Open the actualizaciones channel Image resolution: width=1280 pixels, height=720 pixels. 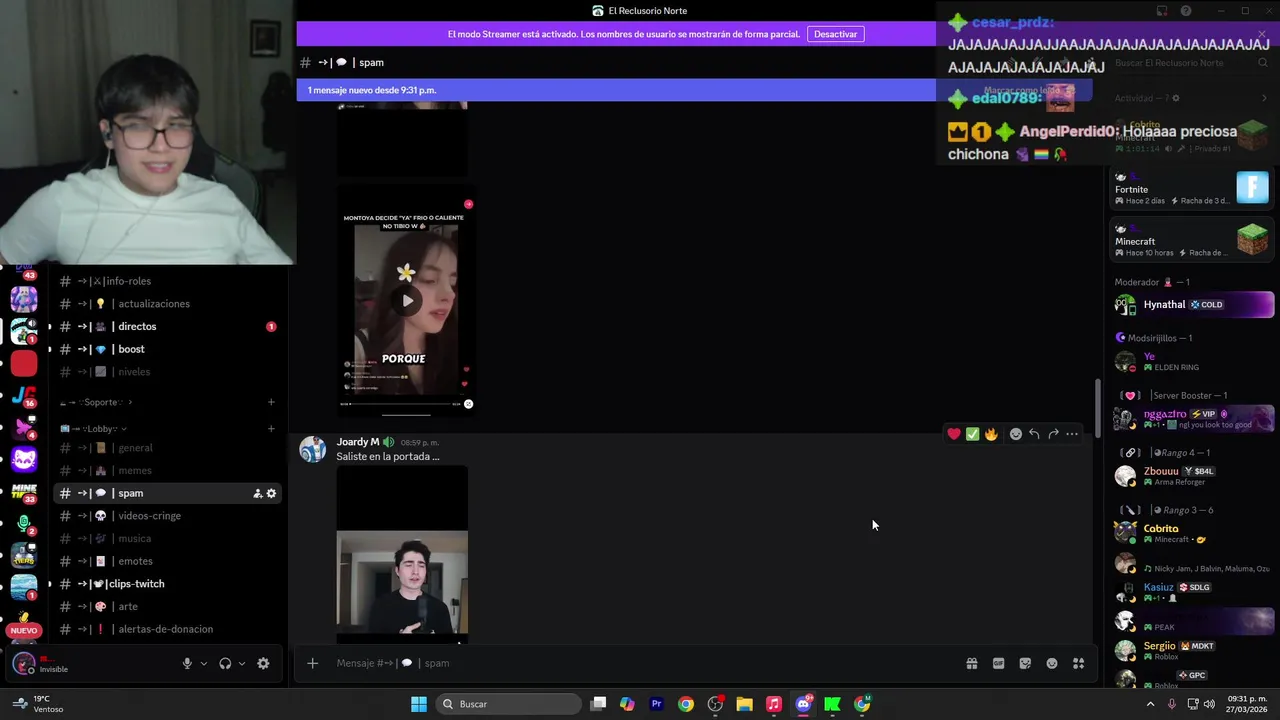coord(168,304)
